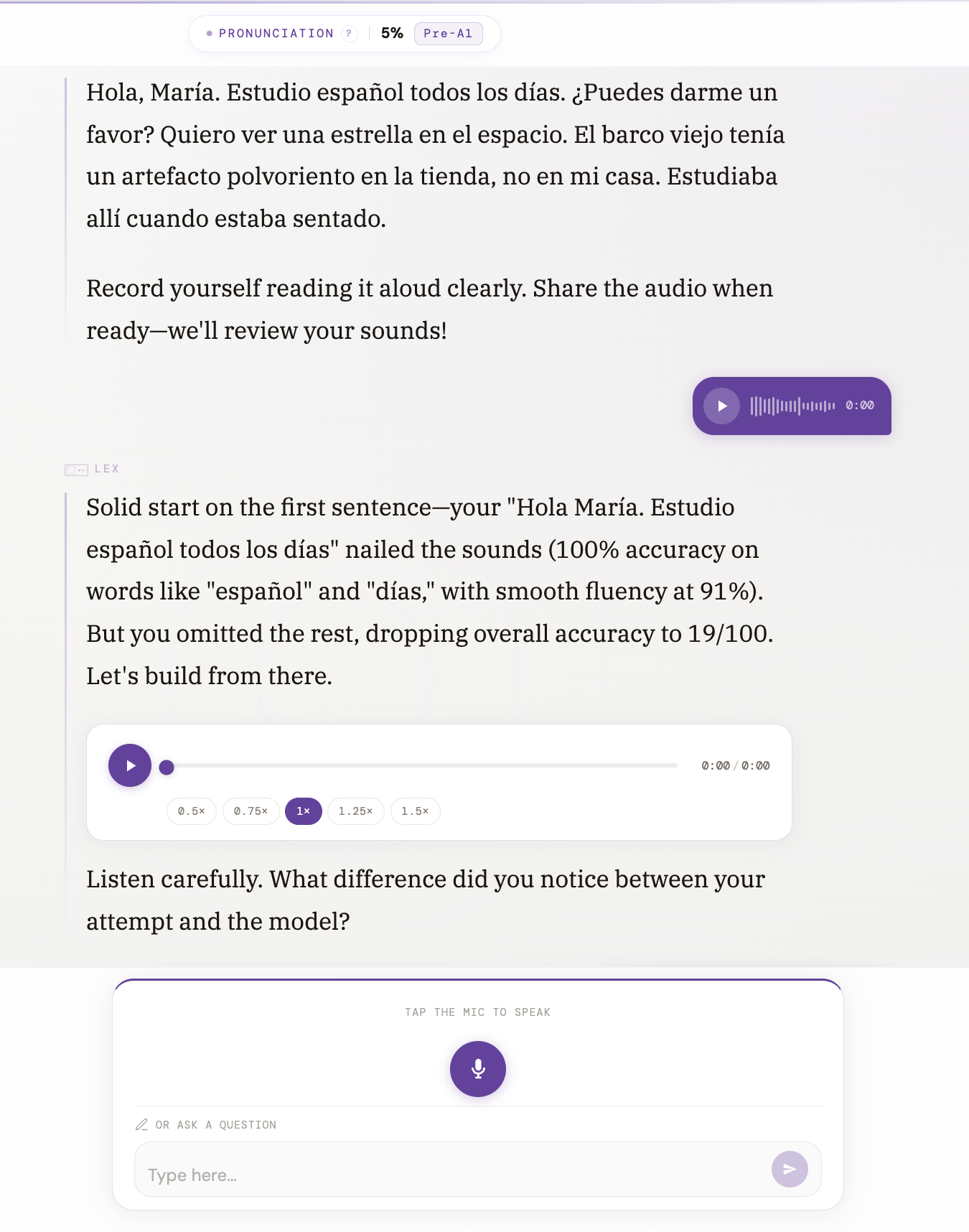Tap the microphone to speak
This screenshot has height=1232, width=969.
[x=477, y=1068]
